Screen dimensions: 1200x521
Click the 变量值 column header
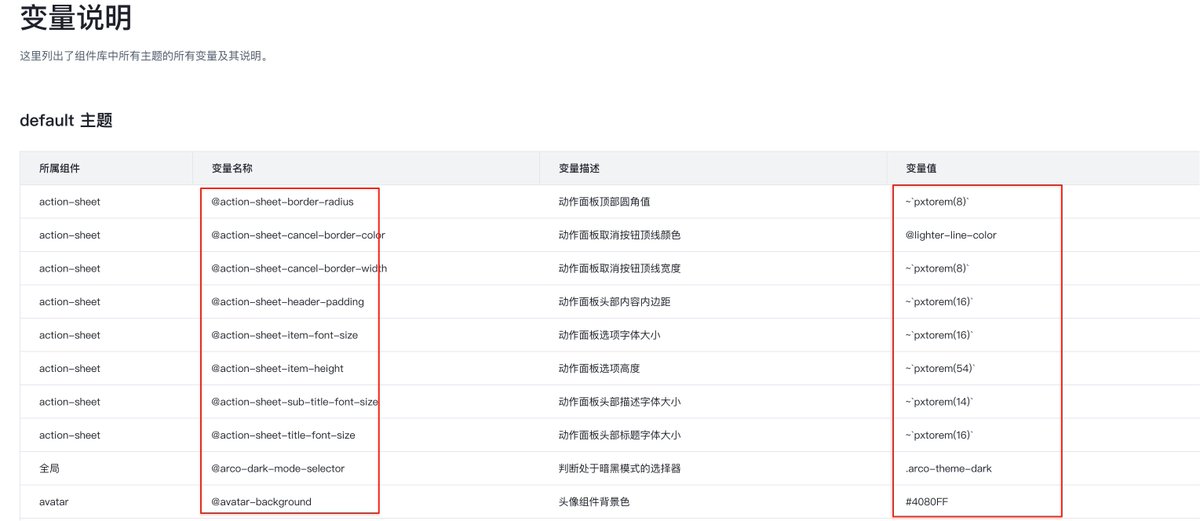pyautogui.click(x=920, y=168)
